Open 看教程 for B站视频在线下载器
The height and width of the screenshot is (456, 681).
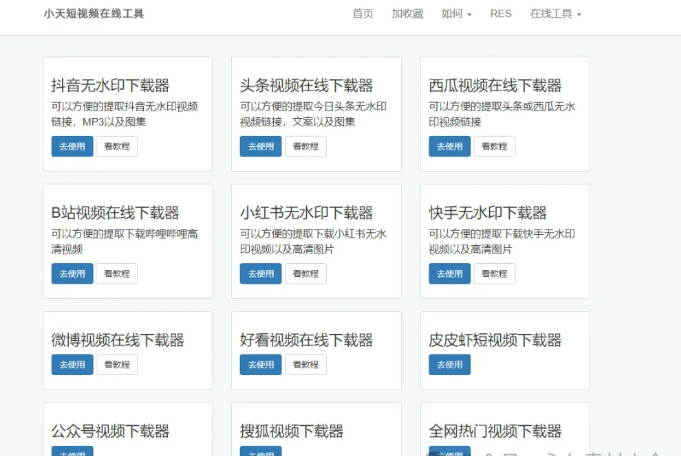coord(117,274)
